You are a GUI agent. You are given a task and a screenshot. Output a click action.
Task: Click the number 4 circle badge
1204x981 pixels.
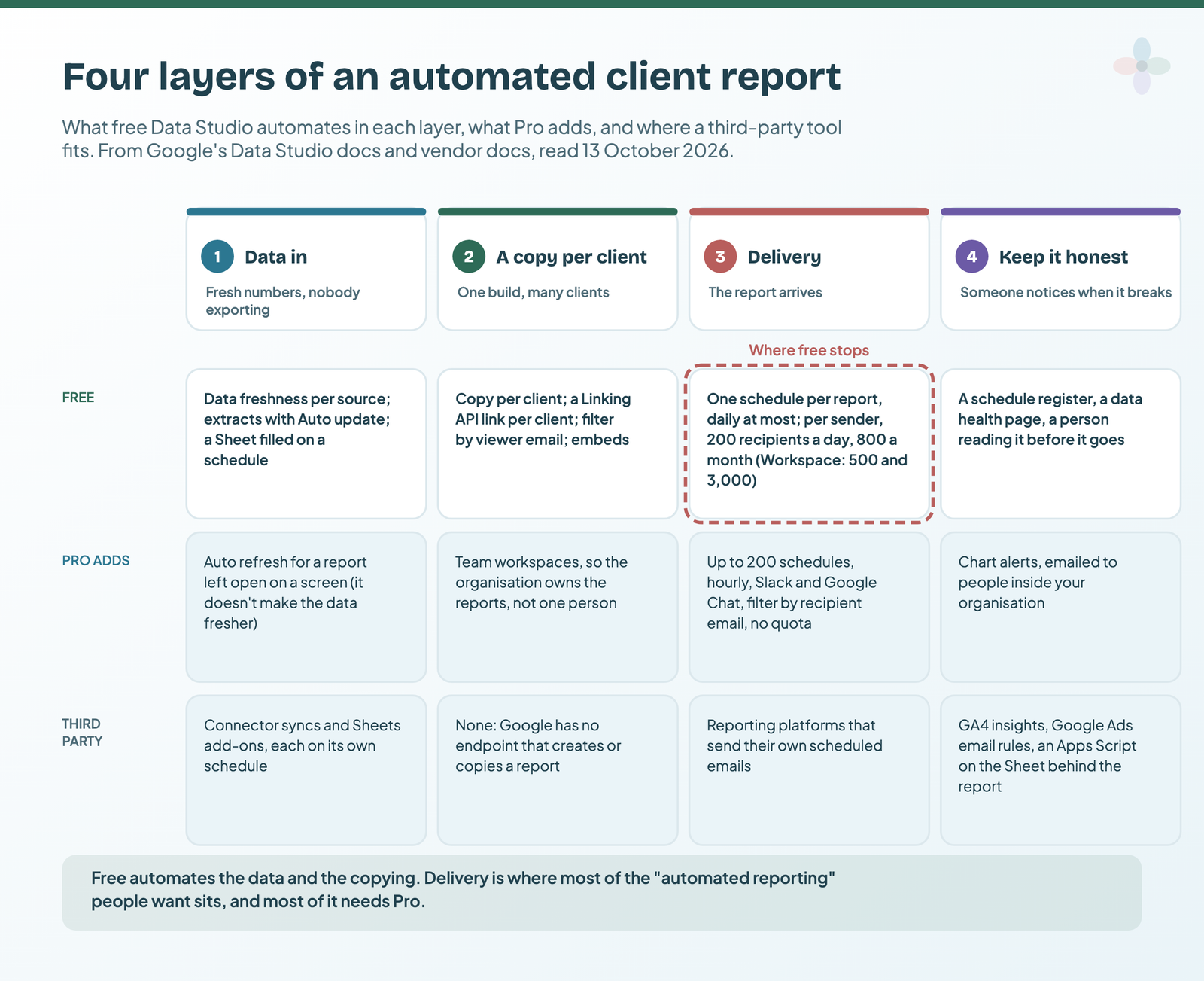click(x=971, y=257)
